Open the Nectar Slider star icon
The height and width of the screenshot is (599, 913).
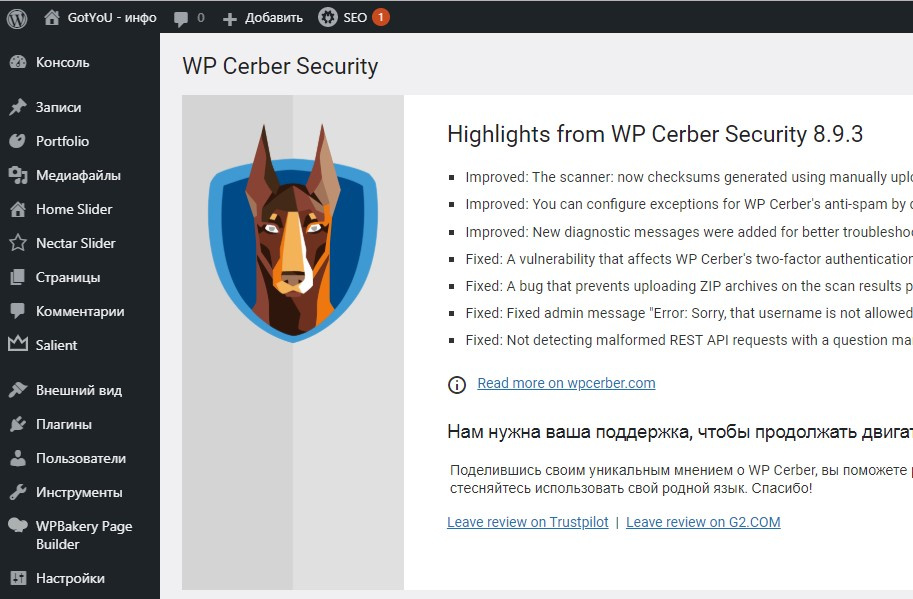[x=18, y=243]
